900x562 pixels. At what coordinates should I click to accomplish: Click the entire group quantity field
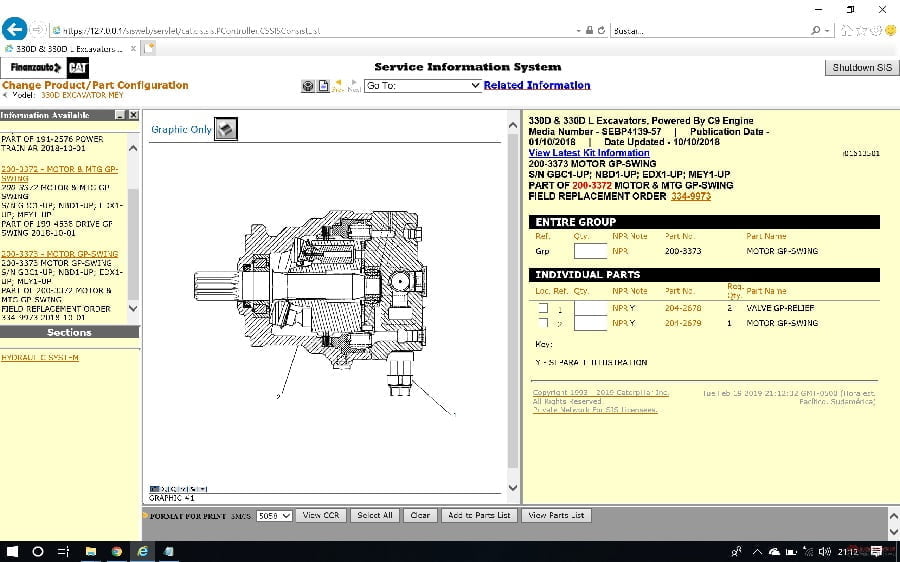(591, 251)
